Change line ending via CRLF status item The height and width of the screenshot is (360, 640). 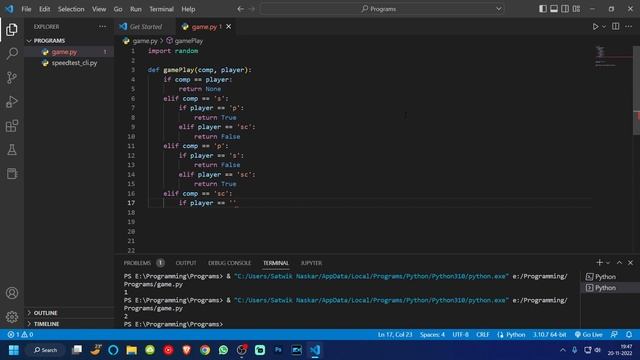[482, 335]
